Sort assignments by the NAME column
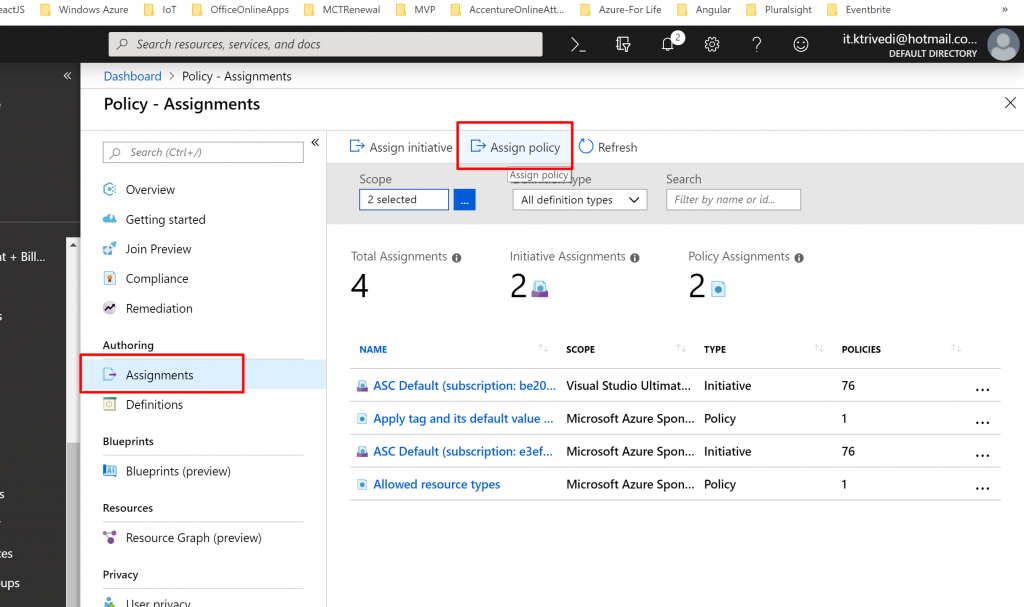The width and height of the screenshot is (1024, 607). tap(373, 350)
